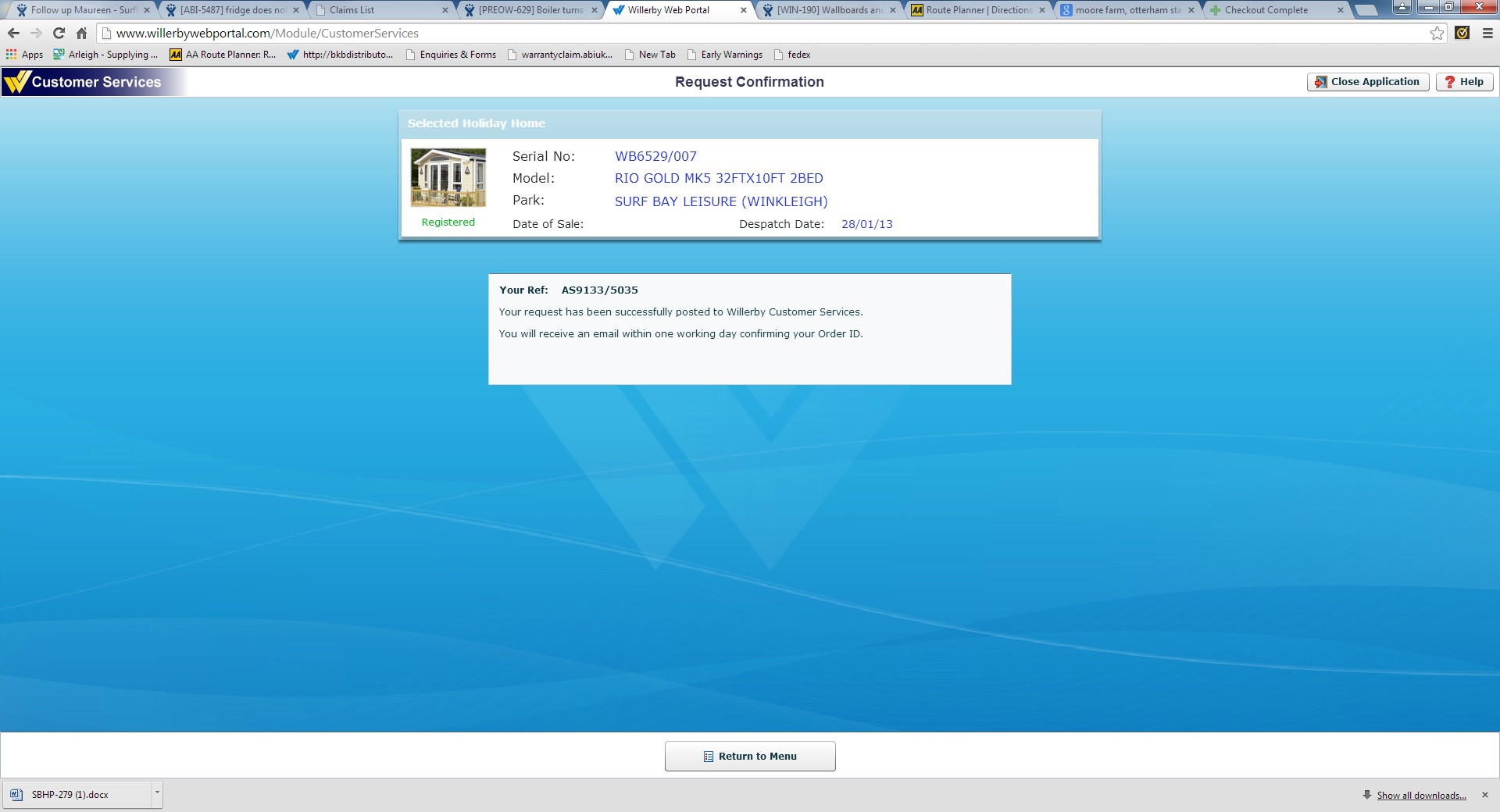Image resolution: width=1500 pixels, height=812 pixels.
Task: Click the Close Application button
Action: coord(1368,82)
